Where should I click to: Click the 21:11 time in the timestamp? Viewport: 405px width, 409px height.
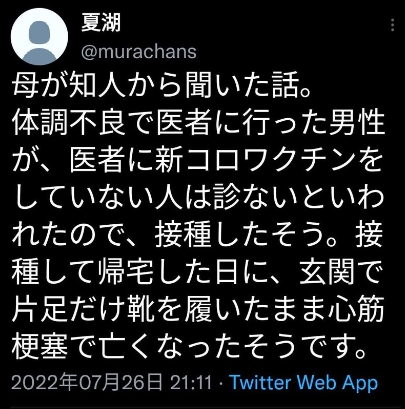click(x=191, y=382)
